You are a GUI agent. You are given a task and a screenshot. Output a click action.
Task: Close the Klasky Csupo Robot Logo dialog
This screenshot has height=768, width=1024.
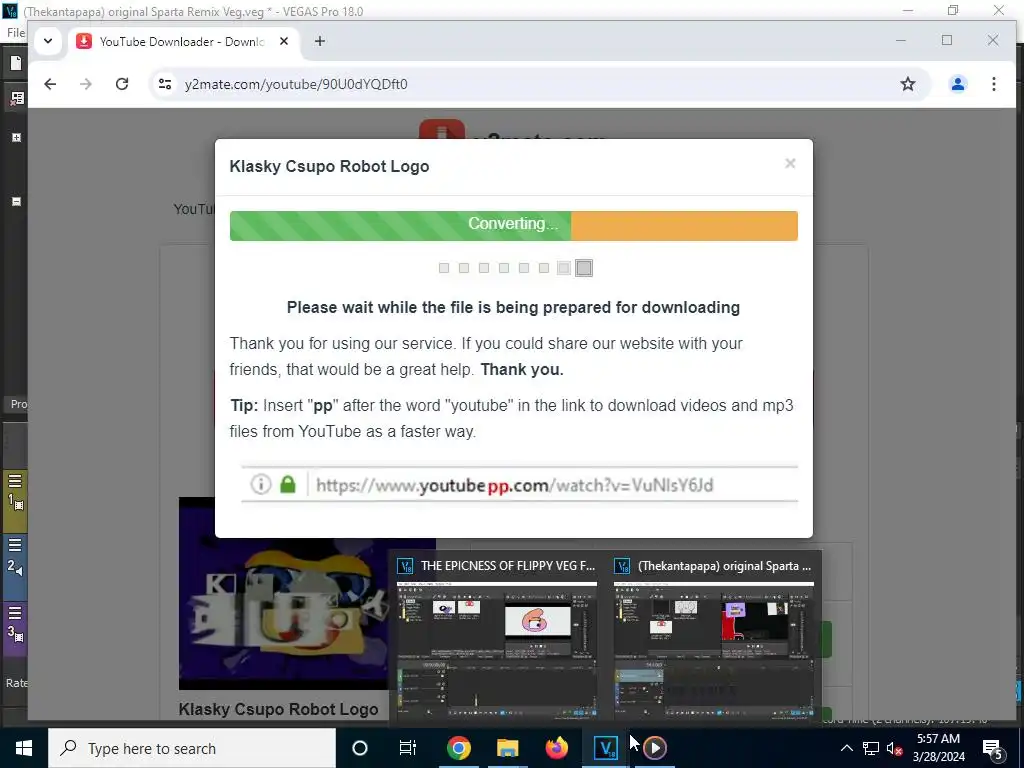tap(790, 163)
